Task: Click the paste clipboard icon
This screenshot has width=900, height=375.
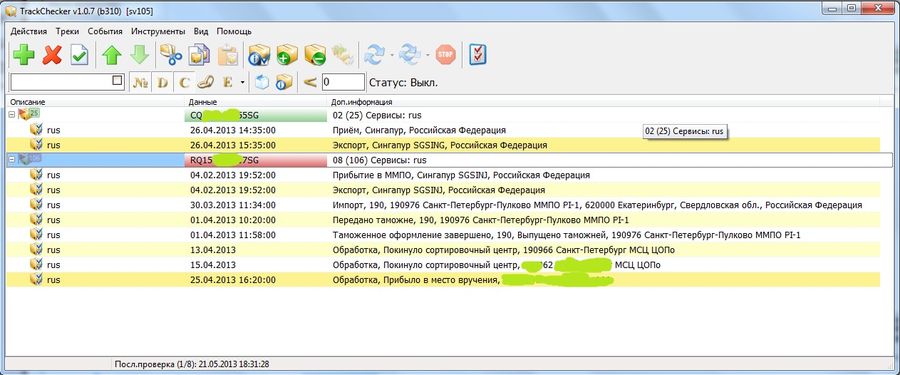Action: point(228,55)
